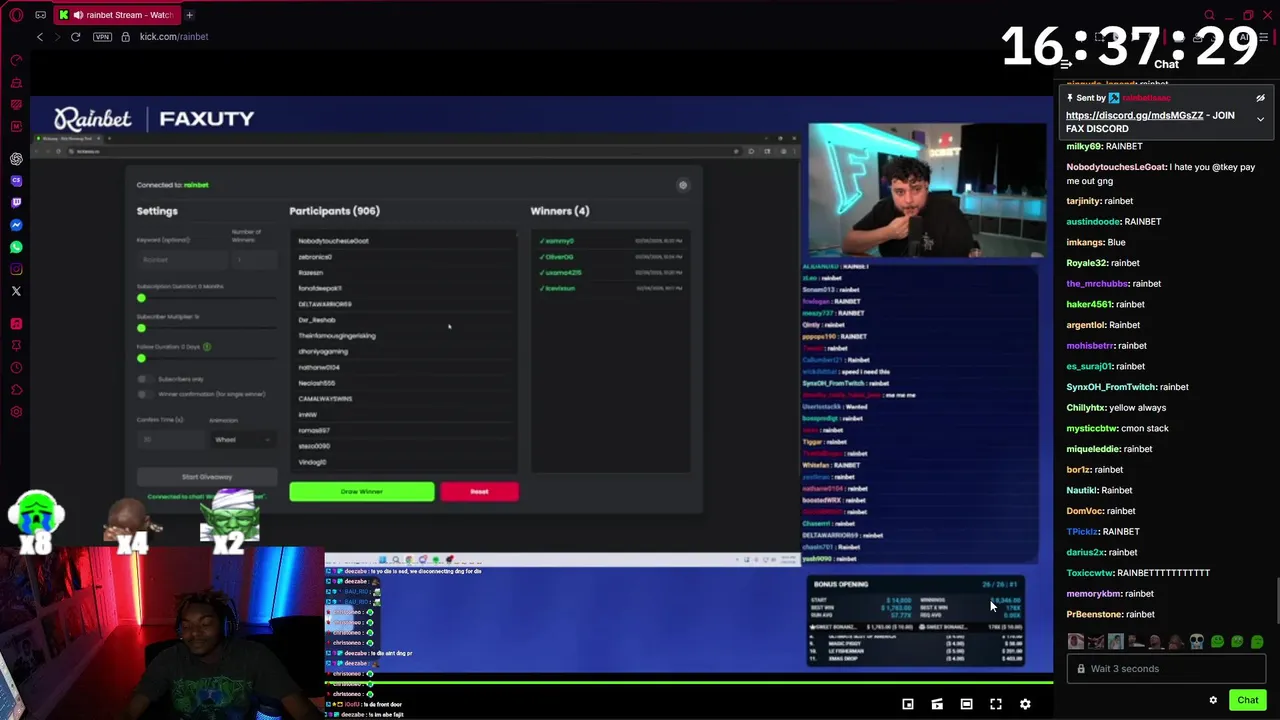Click chat username memorykbm

tap(1094, 594)
